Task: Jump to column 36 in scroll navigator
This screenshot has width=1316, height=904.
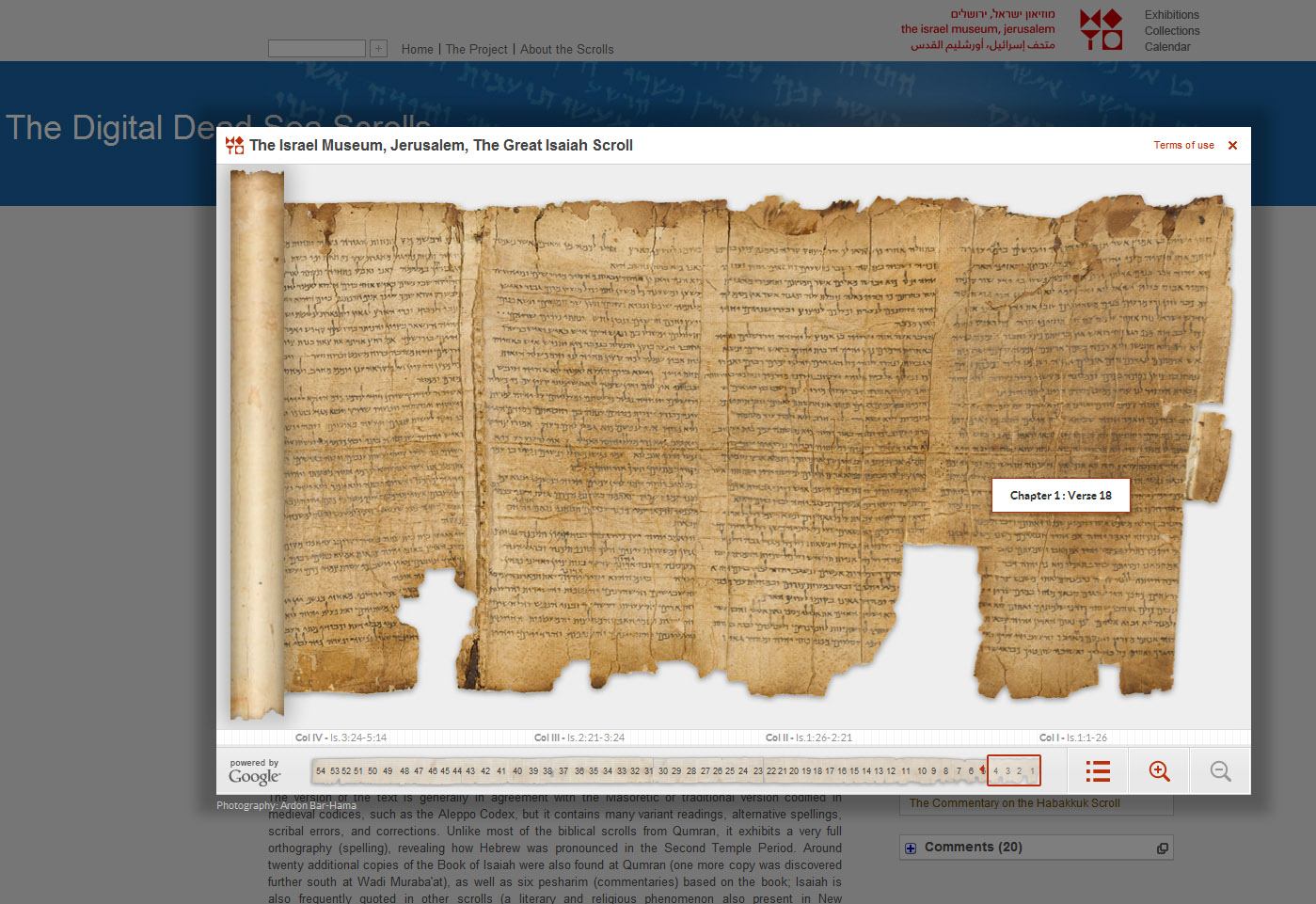Action: coord(578,771)
